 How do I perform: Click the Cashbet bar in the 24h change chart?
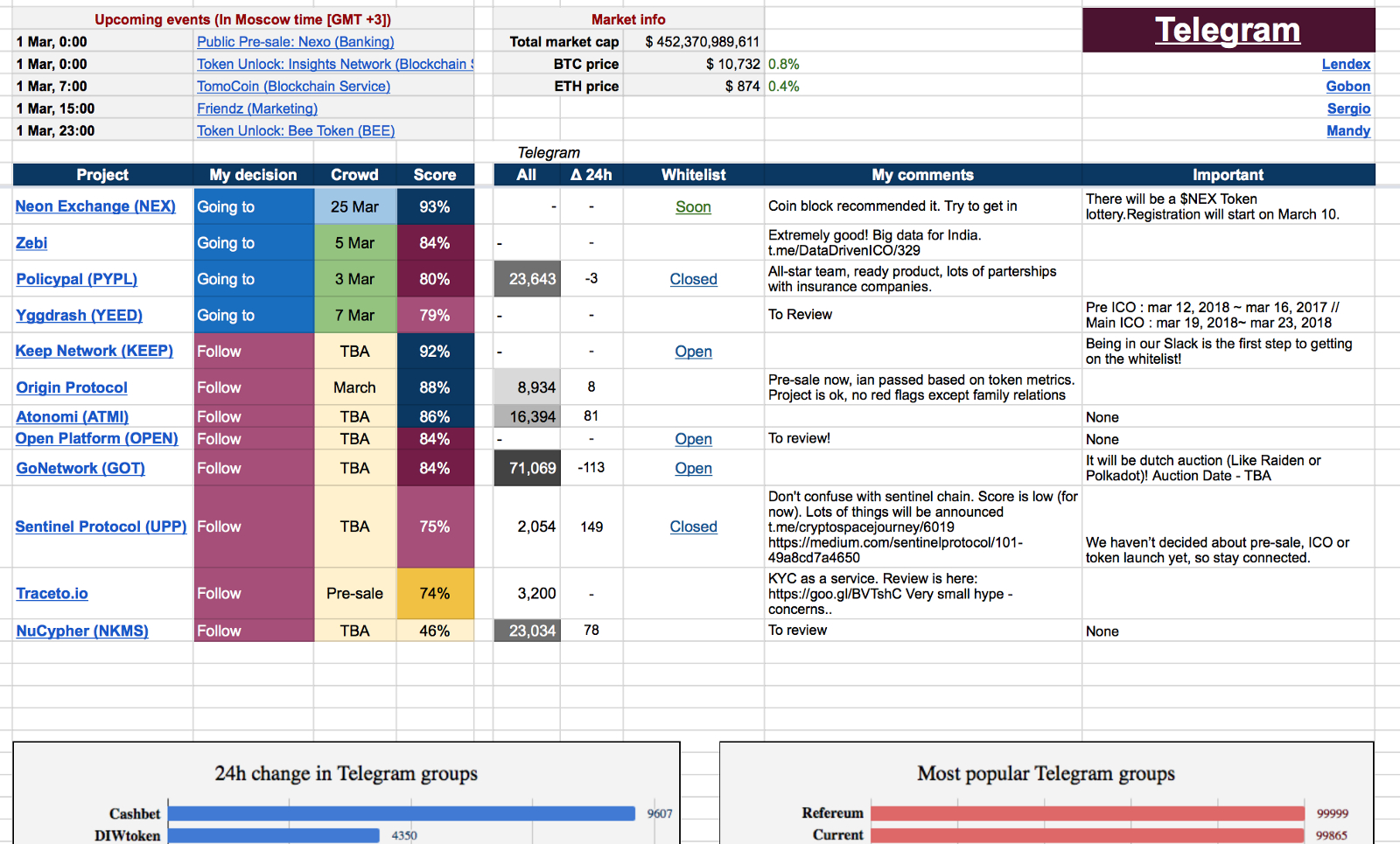(402, 813)
